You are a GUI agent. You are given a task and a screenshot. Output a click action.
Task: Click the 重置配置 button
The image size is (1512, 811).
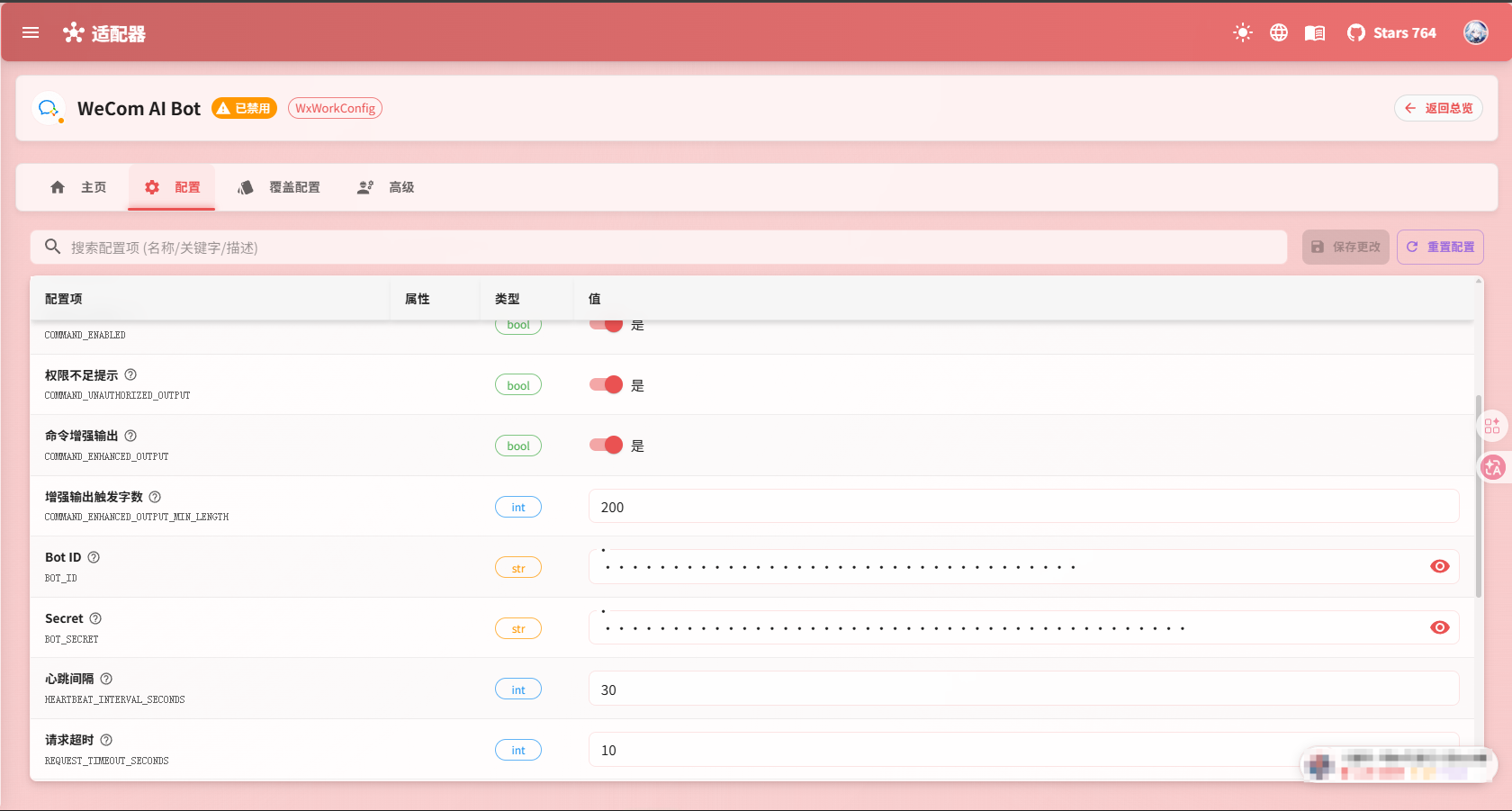pyautogui.click(x=1440, y=247)
